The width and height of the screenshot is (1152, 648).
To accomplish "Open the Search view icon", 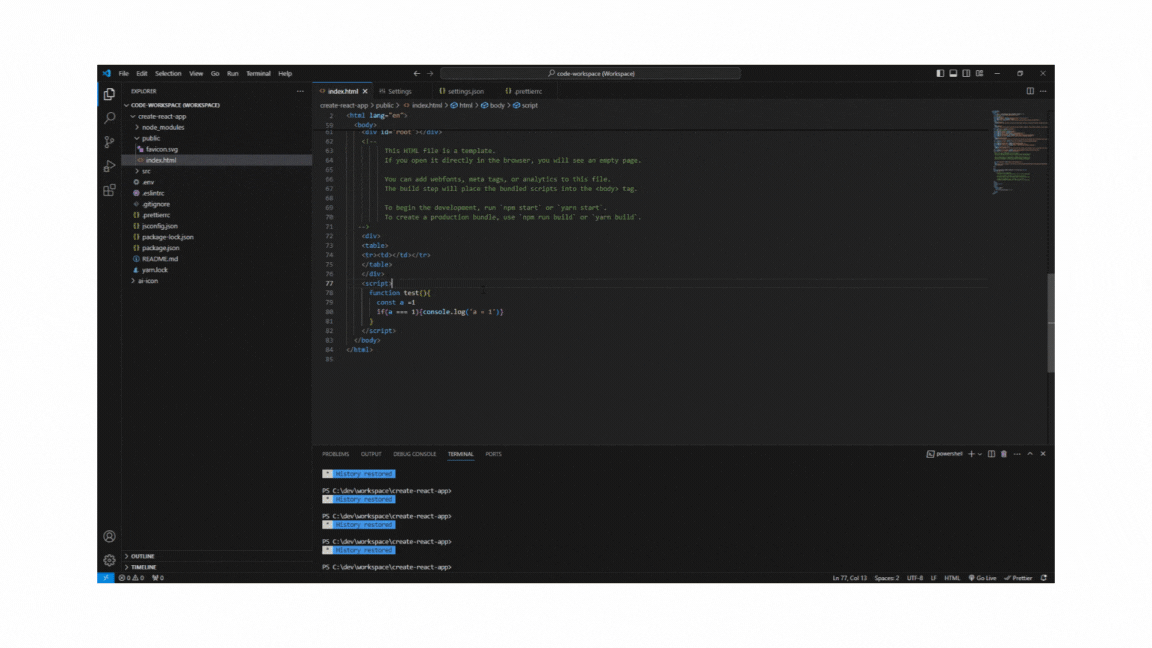I will [109, 118].
